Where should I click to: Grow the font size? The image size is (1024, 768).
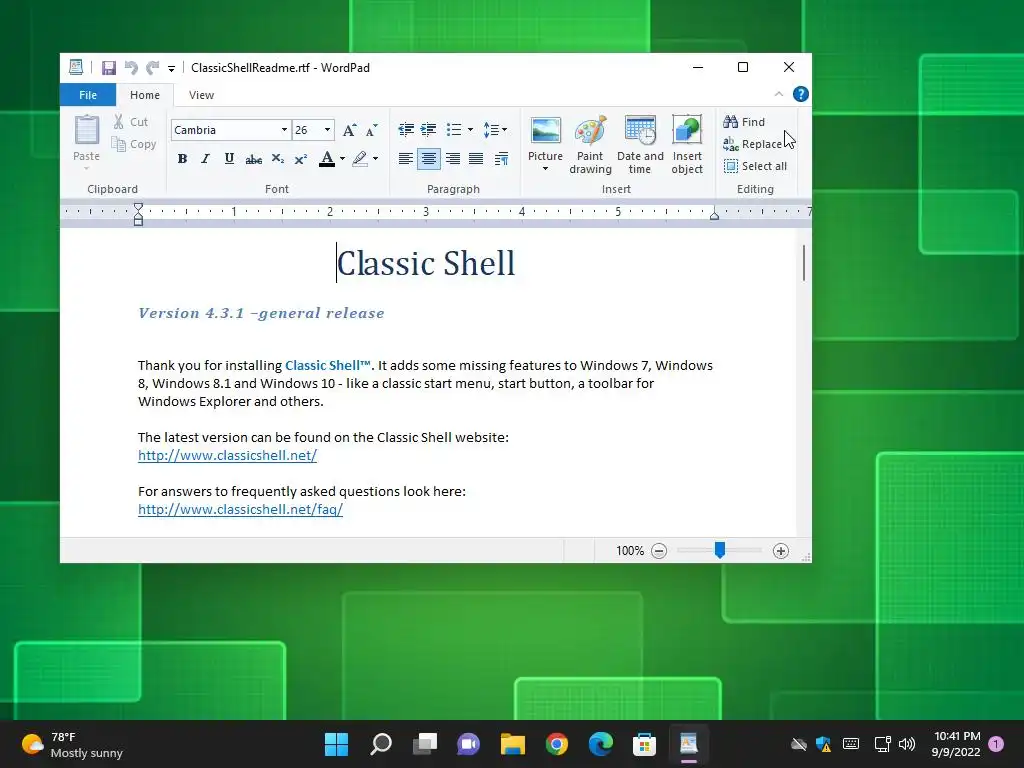click(x=349, y=129)
